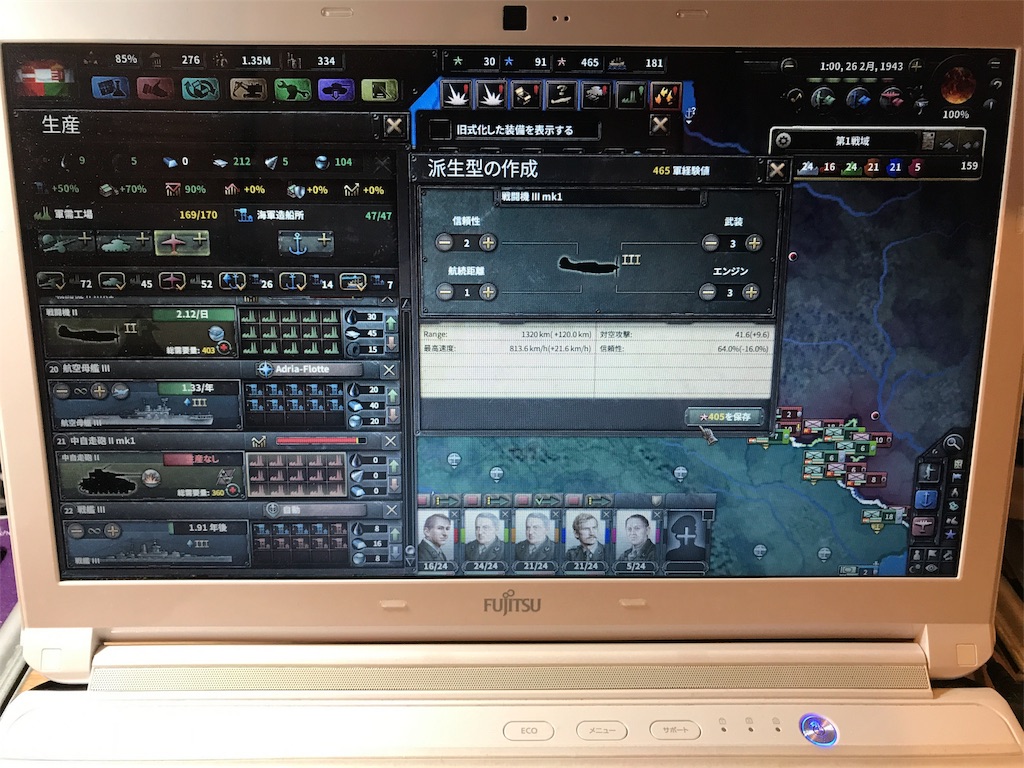Open the purple Recruit and Deploy tank icon
The width and height of the screenshot is (1024, 768).
pos(336,89)
